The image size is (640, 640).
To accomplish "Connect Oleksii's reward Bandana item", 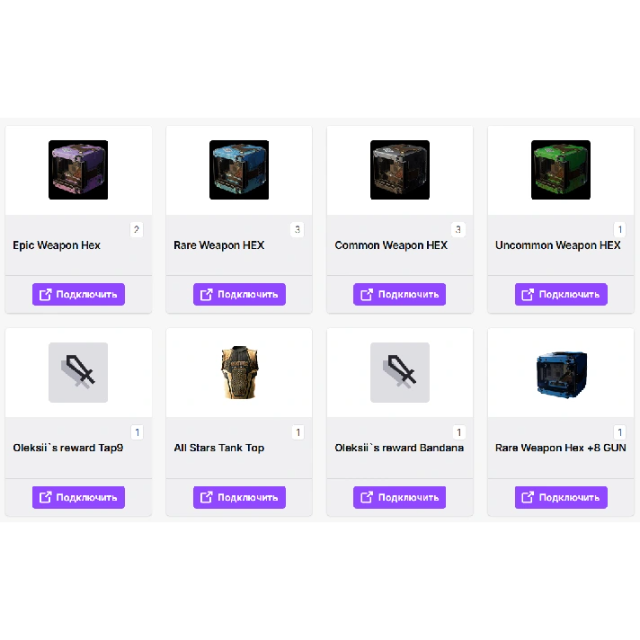I will point(400,497).
